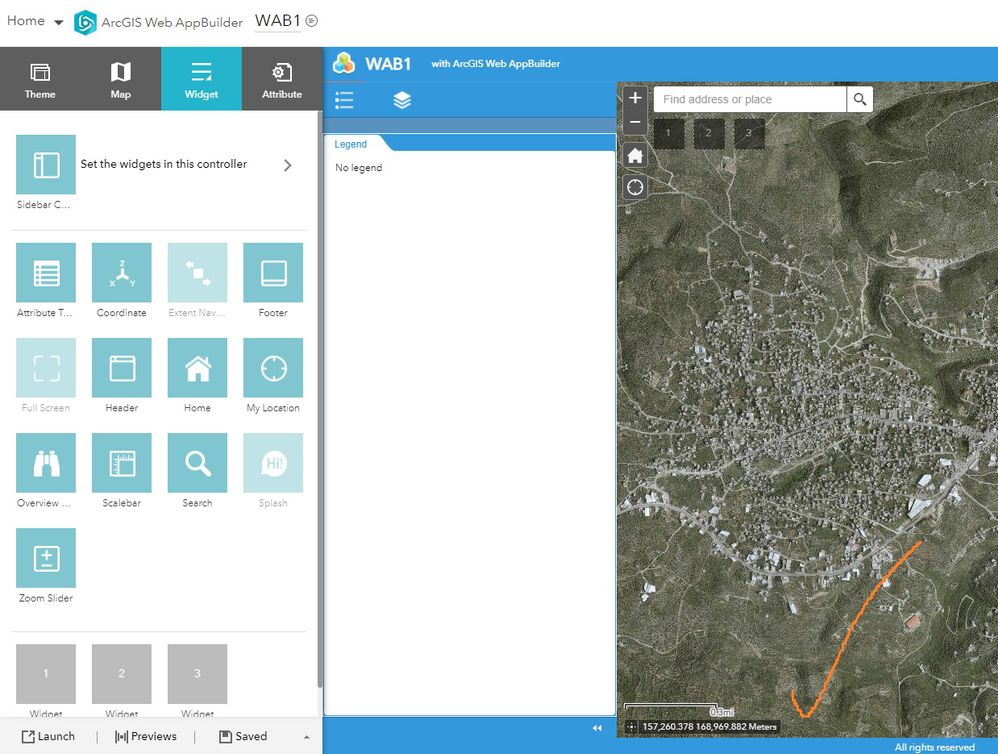Zoom in on the map
The image size is (998, 754).
635,97
